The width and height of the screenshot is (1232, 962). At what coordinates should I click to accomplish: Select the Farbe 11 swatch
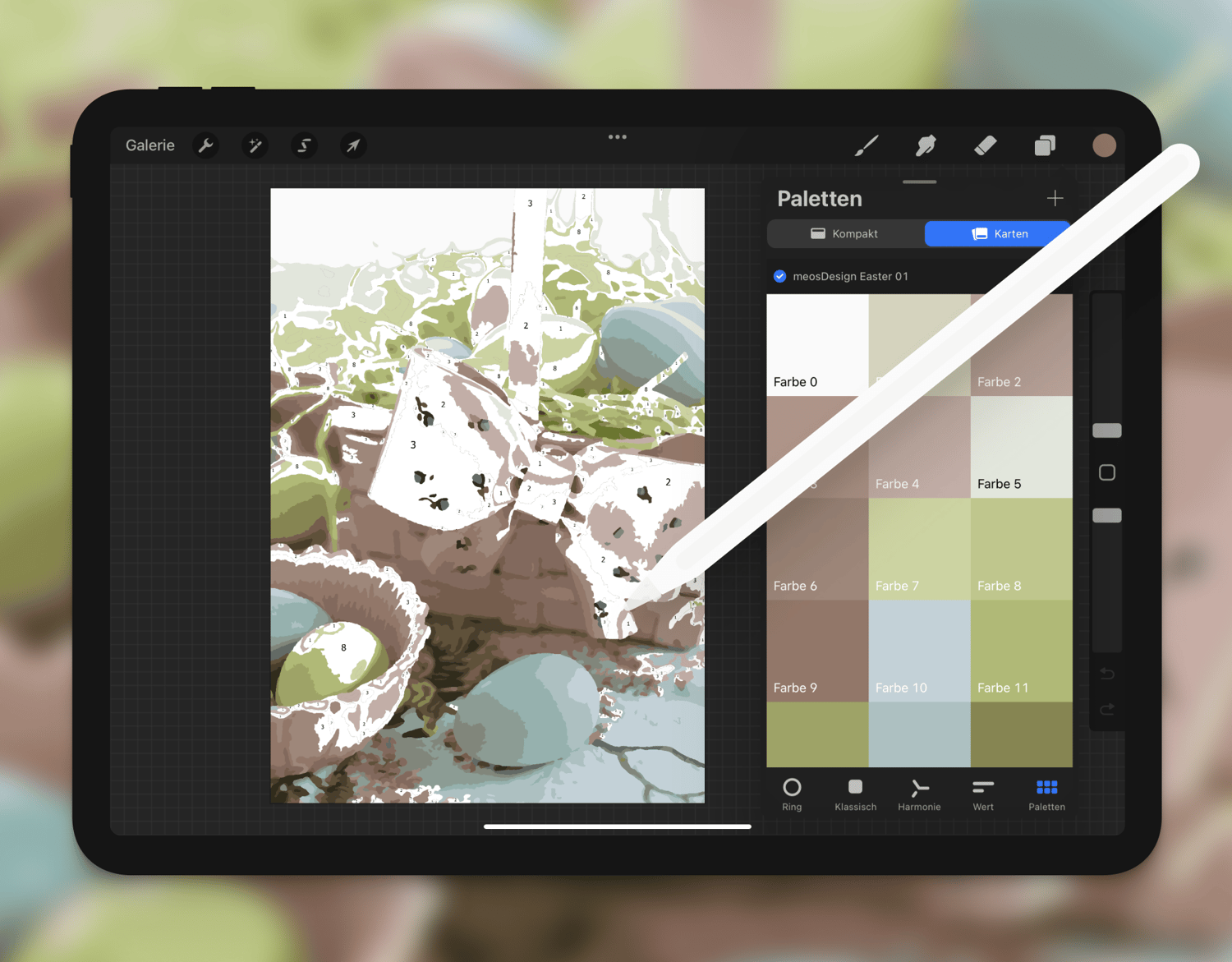1022,651
